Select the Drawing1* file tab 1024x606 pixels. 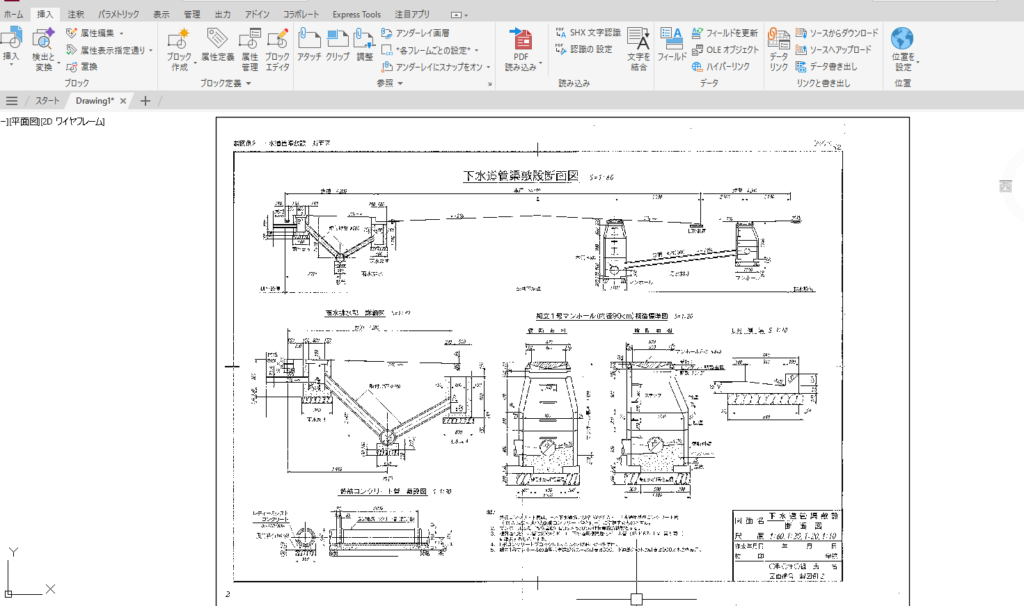(95, 101)
